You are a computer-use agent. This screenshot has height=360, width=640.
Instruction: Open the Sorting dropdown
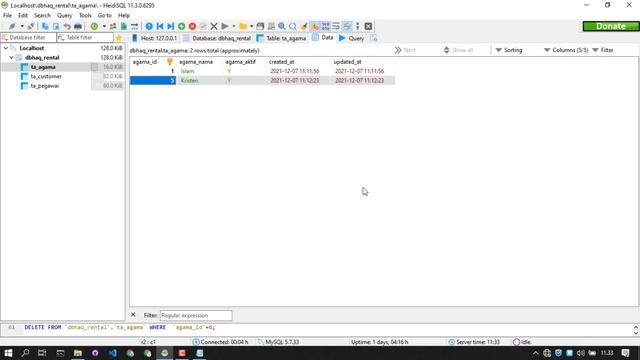click(x=509, y=50)
